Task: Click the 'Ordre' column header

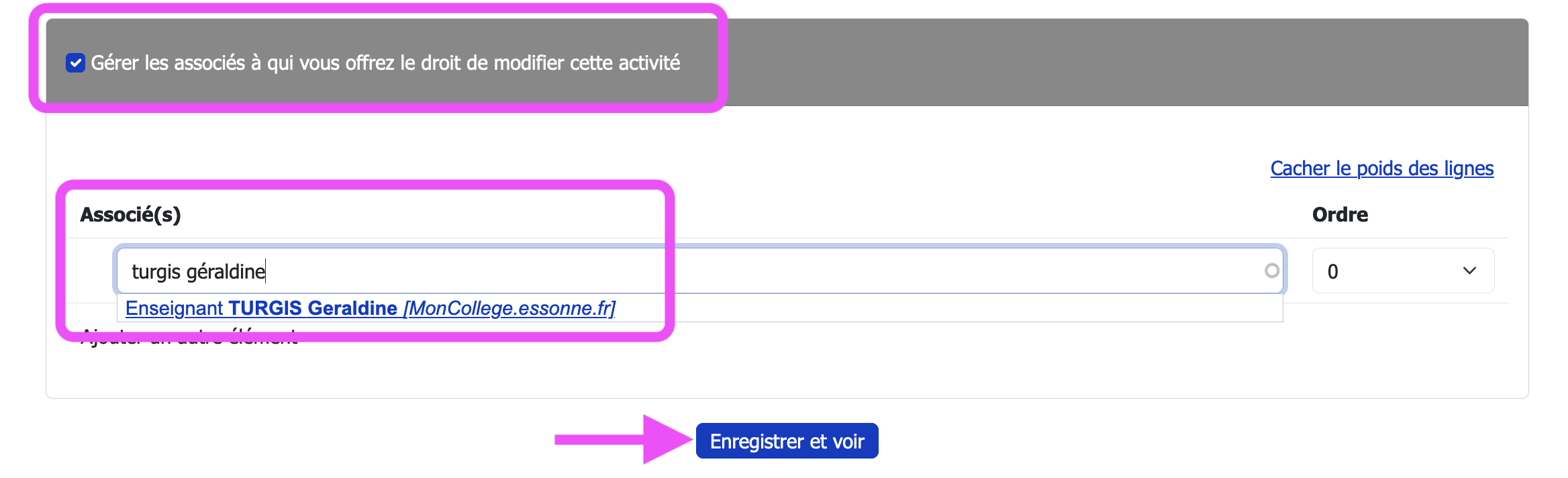Action: coord(1340,215)
